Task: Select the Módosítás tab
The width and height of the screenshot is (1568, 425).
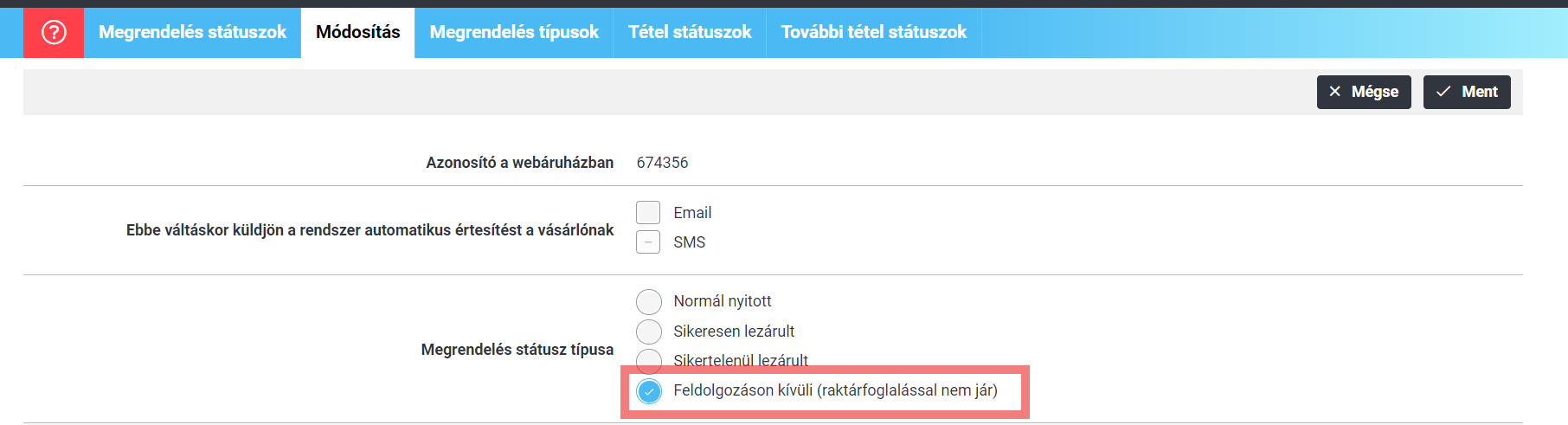Action: 357,33
